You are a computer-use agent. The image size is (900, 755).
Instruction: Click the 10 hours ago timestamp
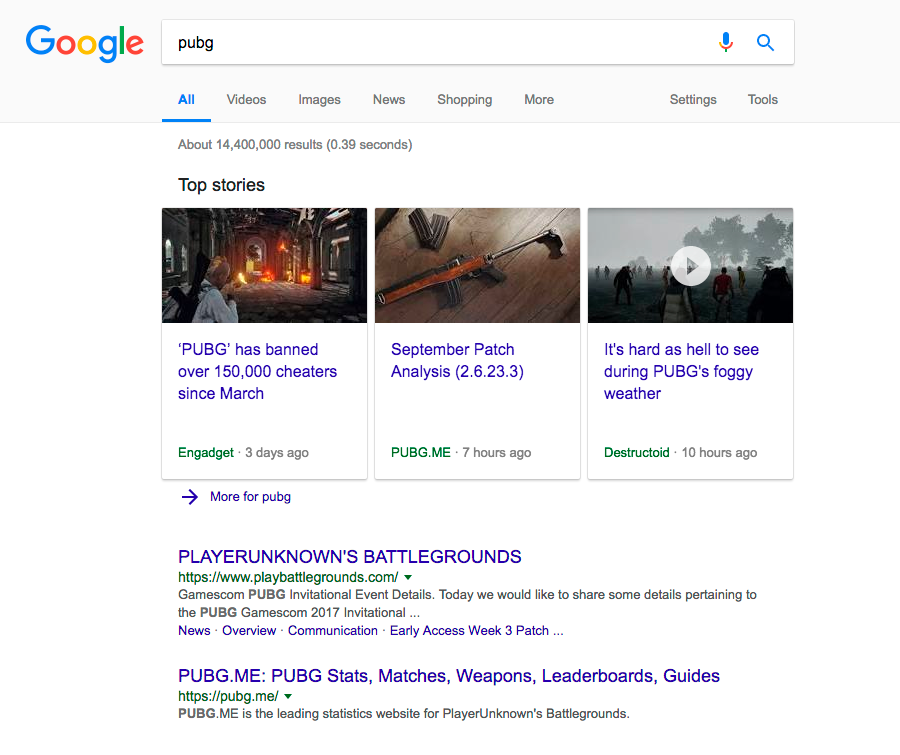point(719,452)
